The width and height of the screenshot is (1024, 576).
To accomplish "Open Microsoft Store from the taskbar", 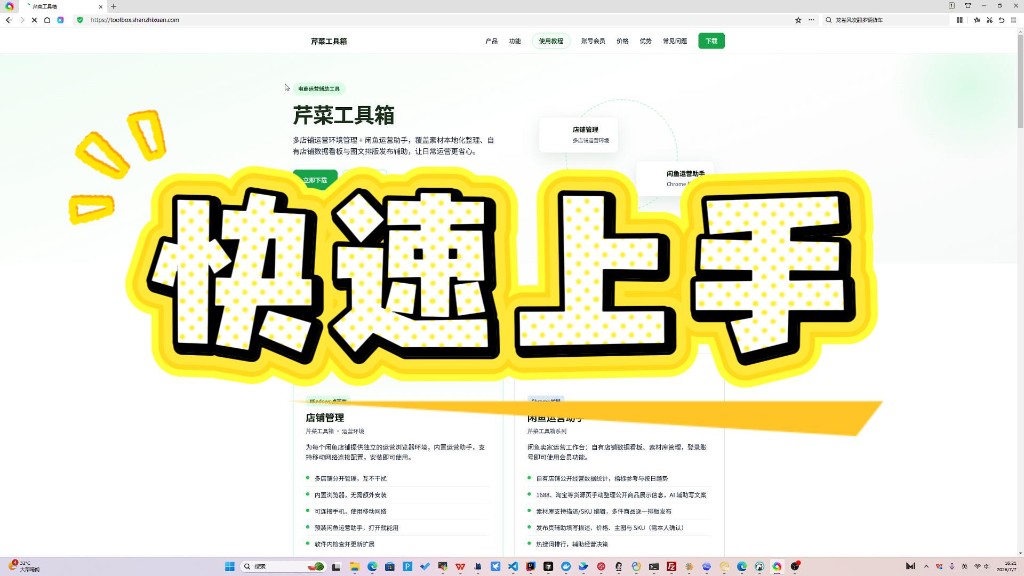I will 390,566.
